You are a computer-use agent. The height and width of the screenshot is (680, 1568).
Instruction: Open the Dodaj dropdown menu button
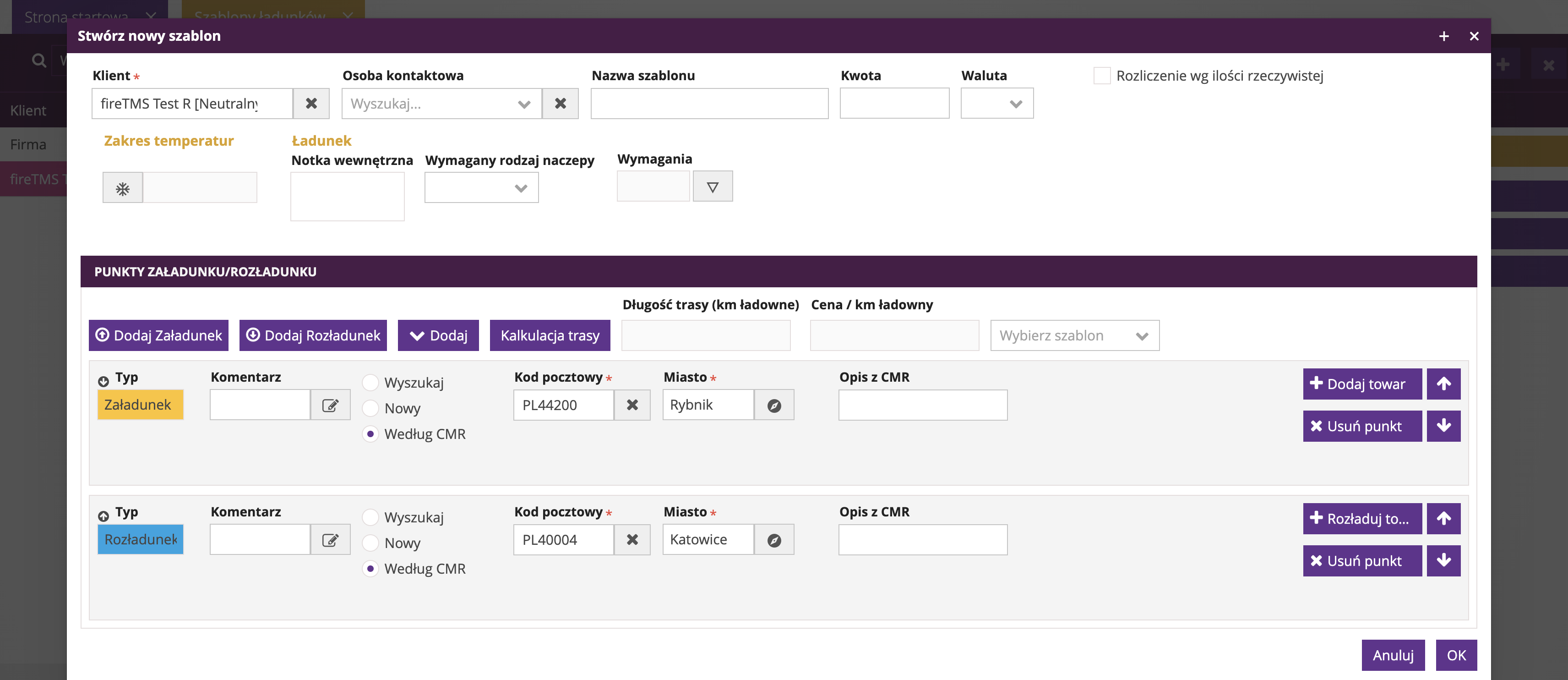[438, 336]
